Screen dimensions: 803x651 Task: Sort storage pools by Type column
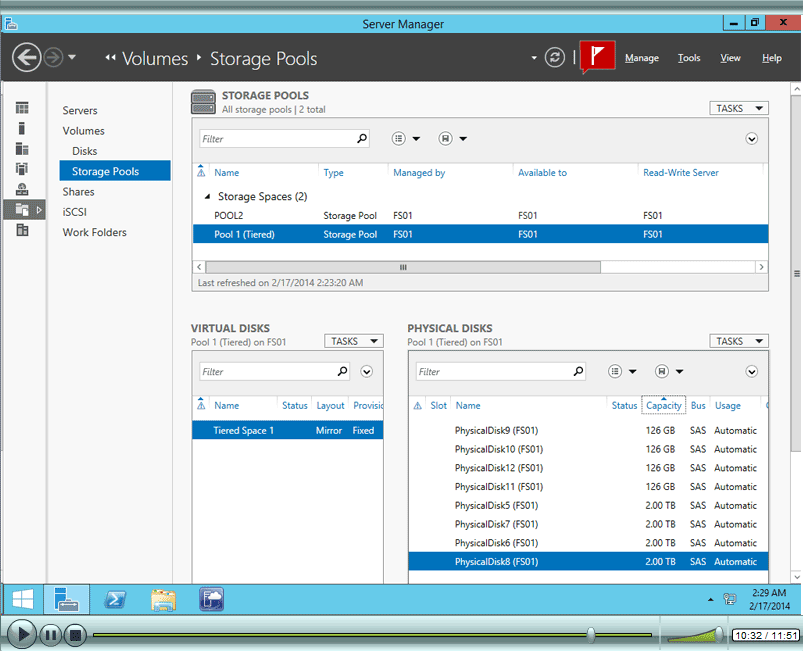333,173
